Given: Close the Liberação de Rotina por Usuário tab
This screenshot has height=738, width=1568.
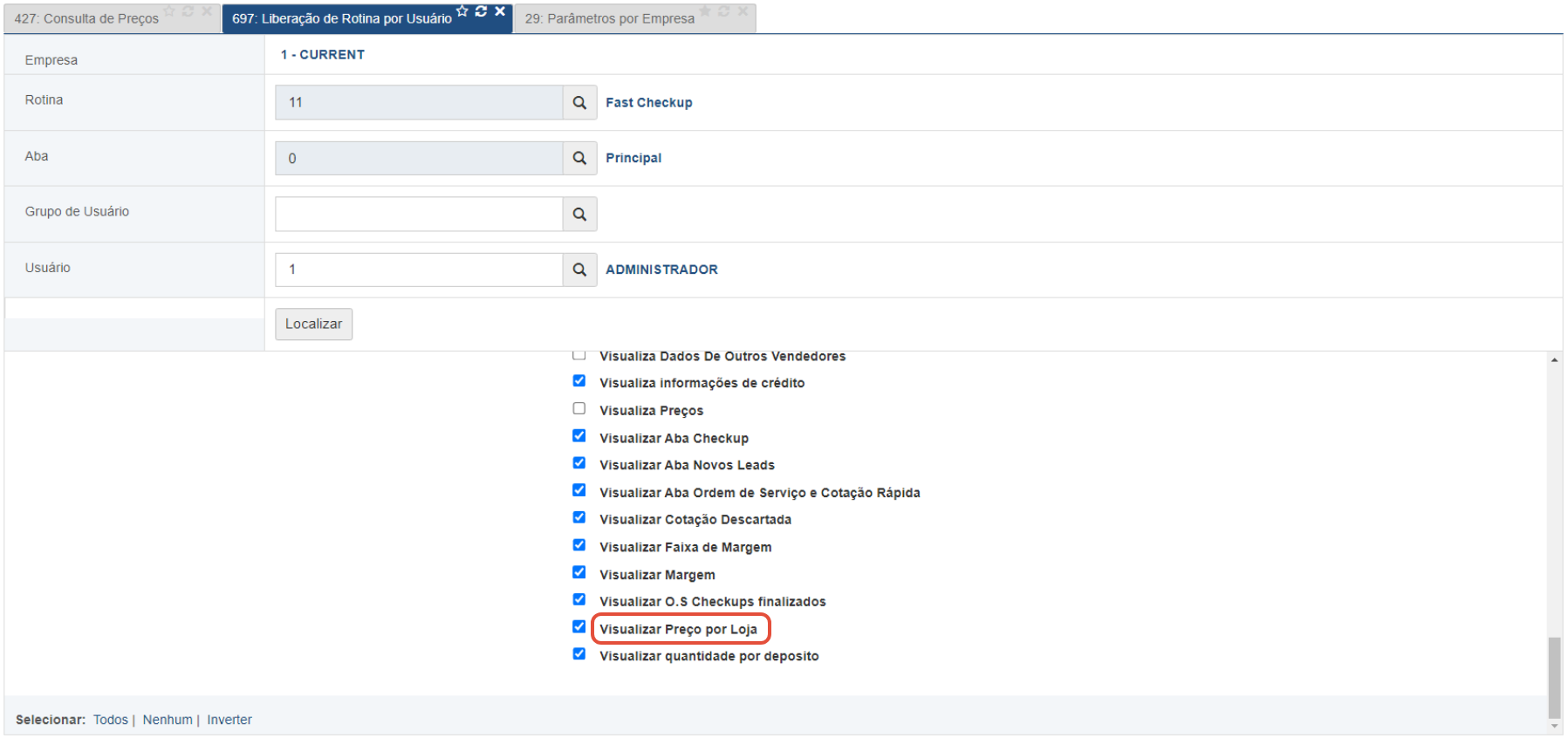Looking at the screenshot, I should coord(500,11).
